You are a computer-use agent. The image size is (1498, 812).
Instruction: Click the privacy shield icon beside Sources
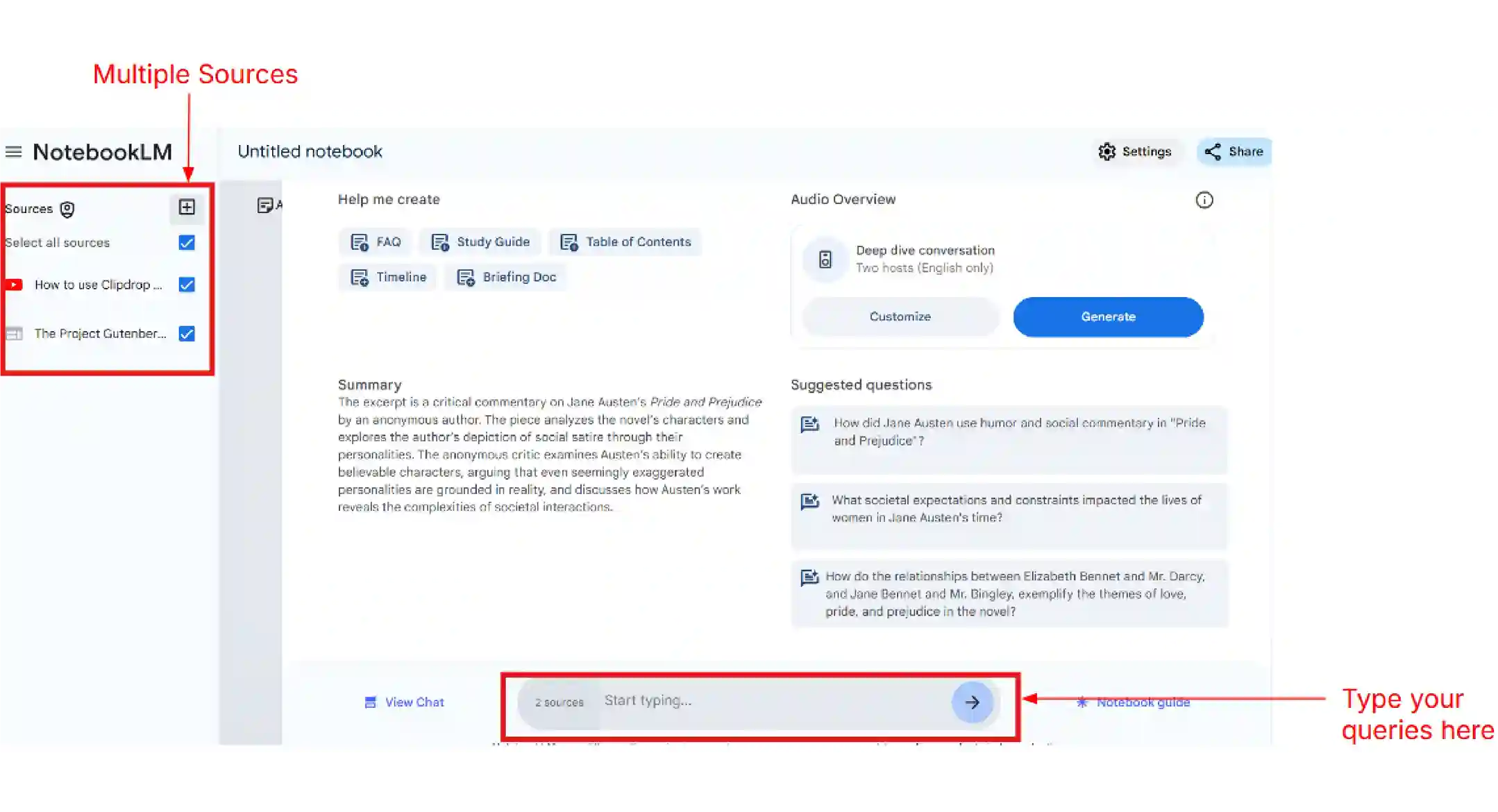pyautogui.click(x=67, y=209)
